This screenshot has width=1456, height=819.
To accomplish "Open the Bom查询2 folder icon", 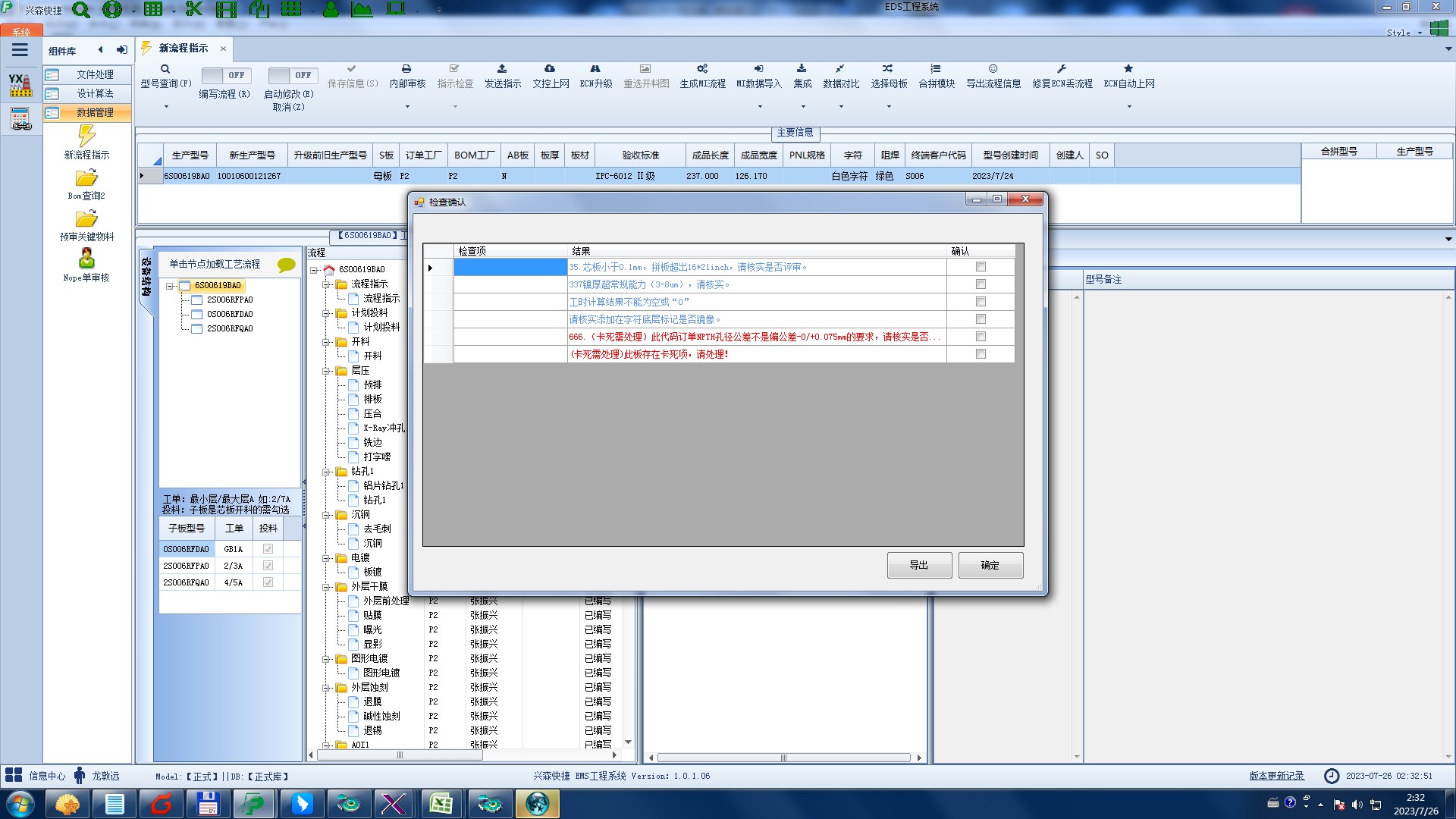I will pos(86,178).
